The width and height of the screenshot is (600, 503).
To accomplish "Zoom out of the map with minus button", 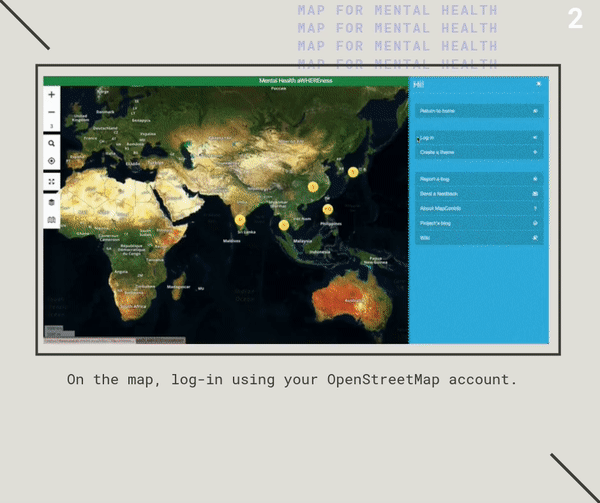I will (52, 112).
